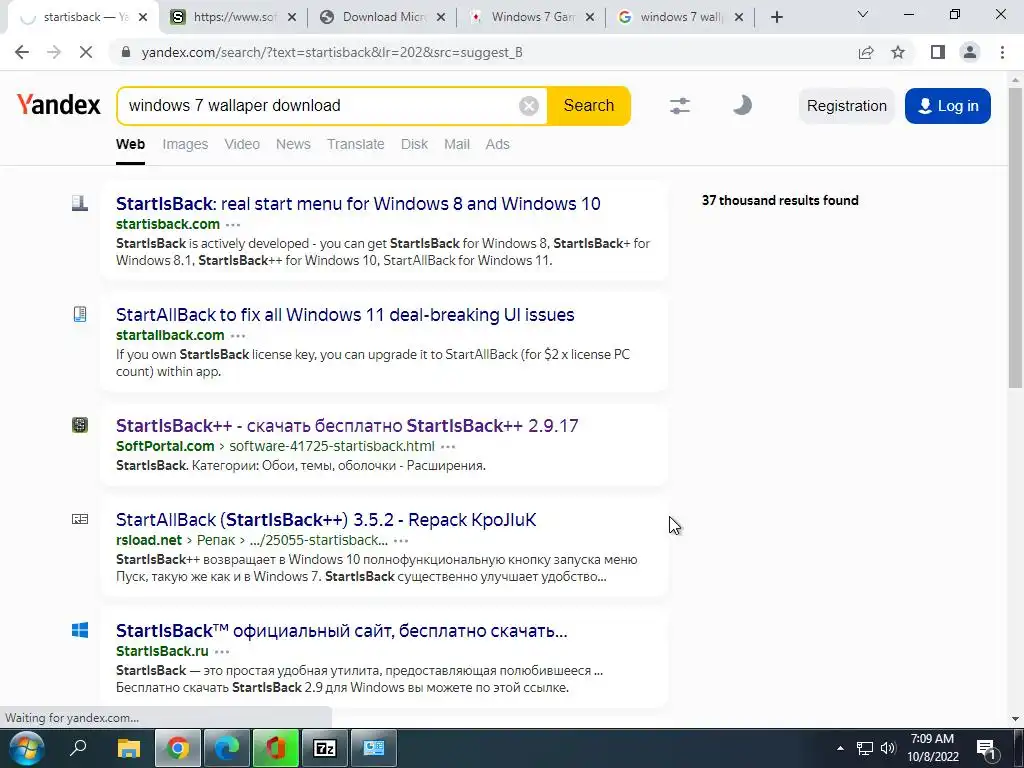The image size is (1024, 768).
Task: Open StartAllBack Windows 11 UI issues result
Action: point(345,315)
